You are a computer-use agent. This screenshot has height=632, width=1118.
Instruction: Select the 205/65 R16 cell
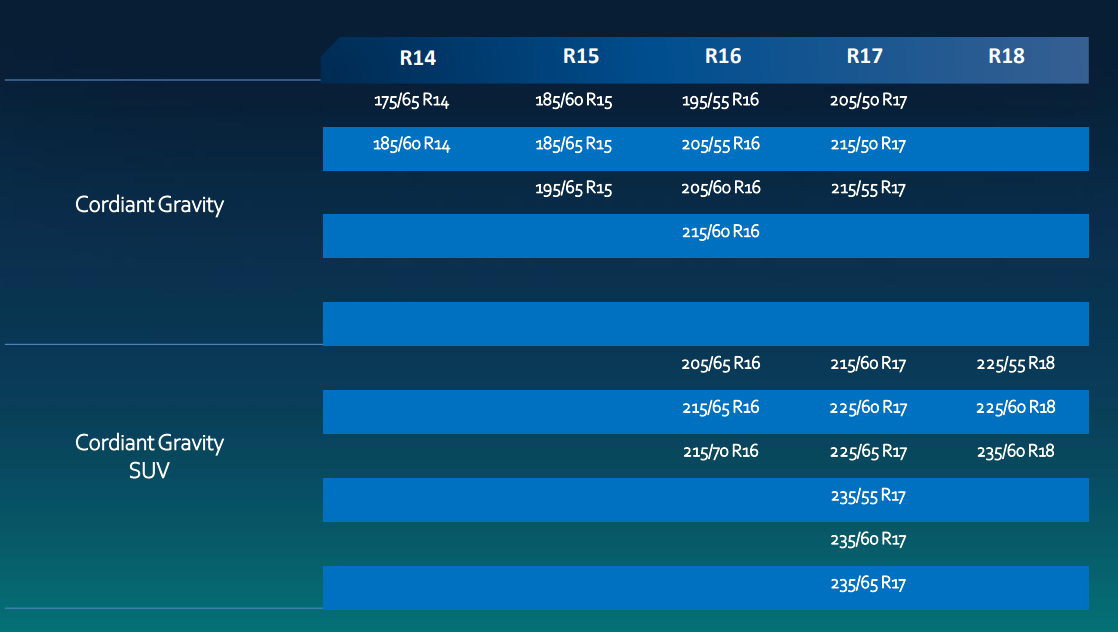721,364
